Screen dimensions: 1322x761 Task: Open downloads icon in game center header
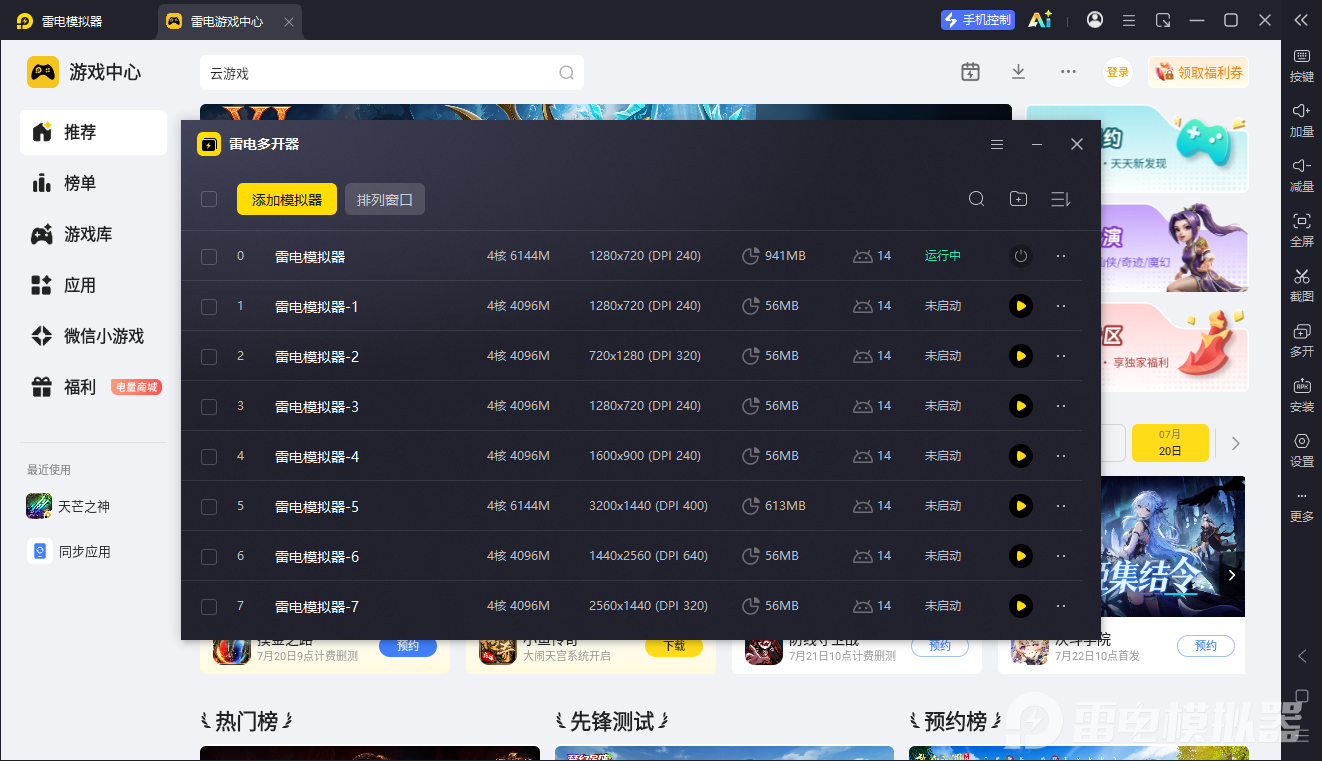tap(1018, 72)
